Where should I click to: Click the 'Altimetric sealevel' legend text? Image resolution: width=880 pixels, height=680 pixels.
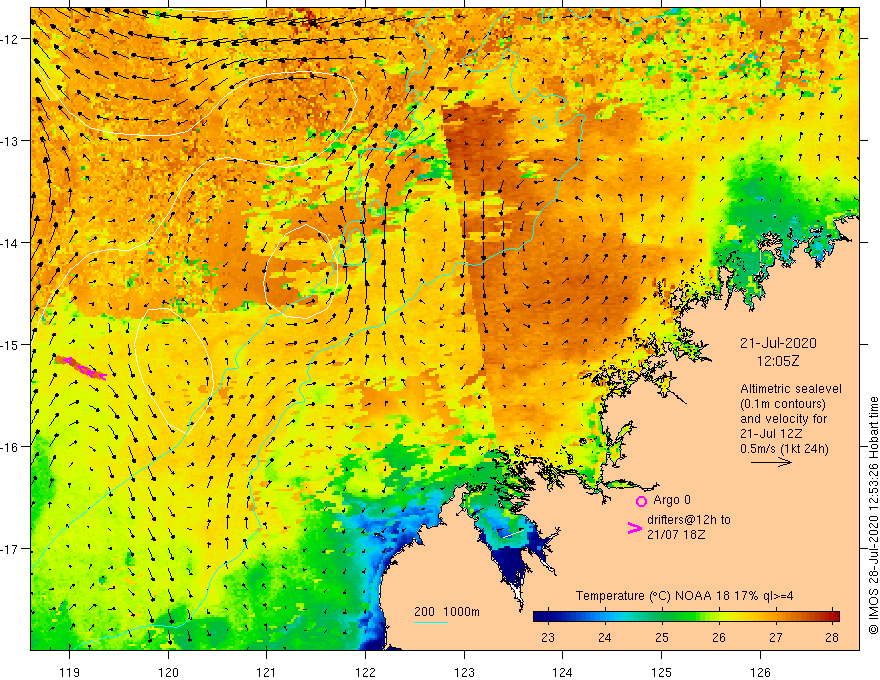coord(791,389)
